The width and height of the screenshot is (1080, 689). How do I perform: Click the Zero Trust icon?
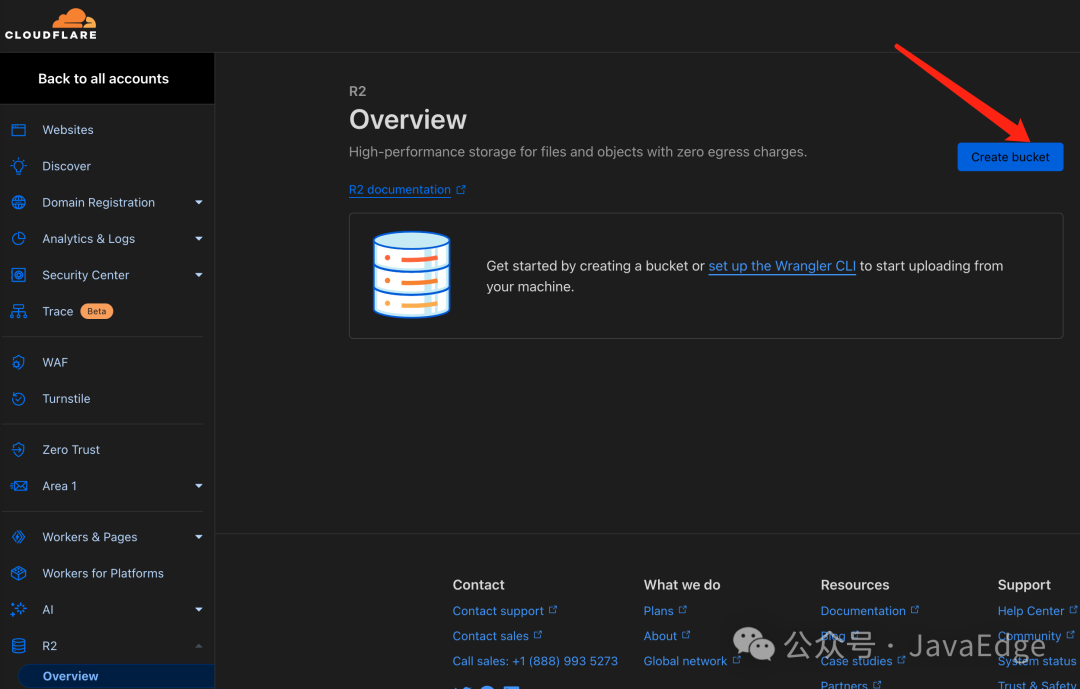19,450
